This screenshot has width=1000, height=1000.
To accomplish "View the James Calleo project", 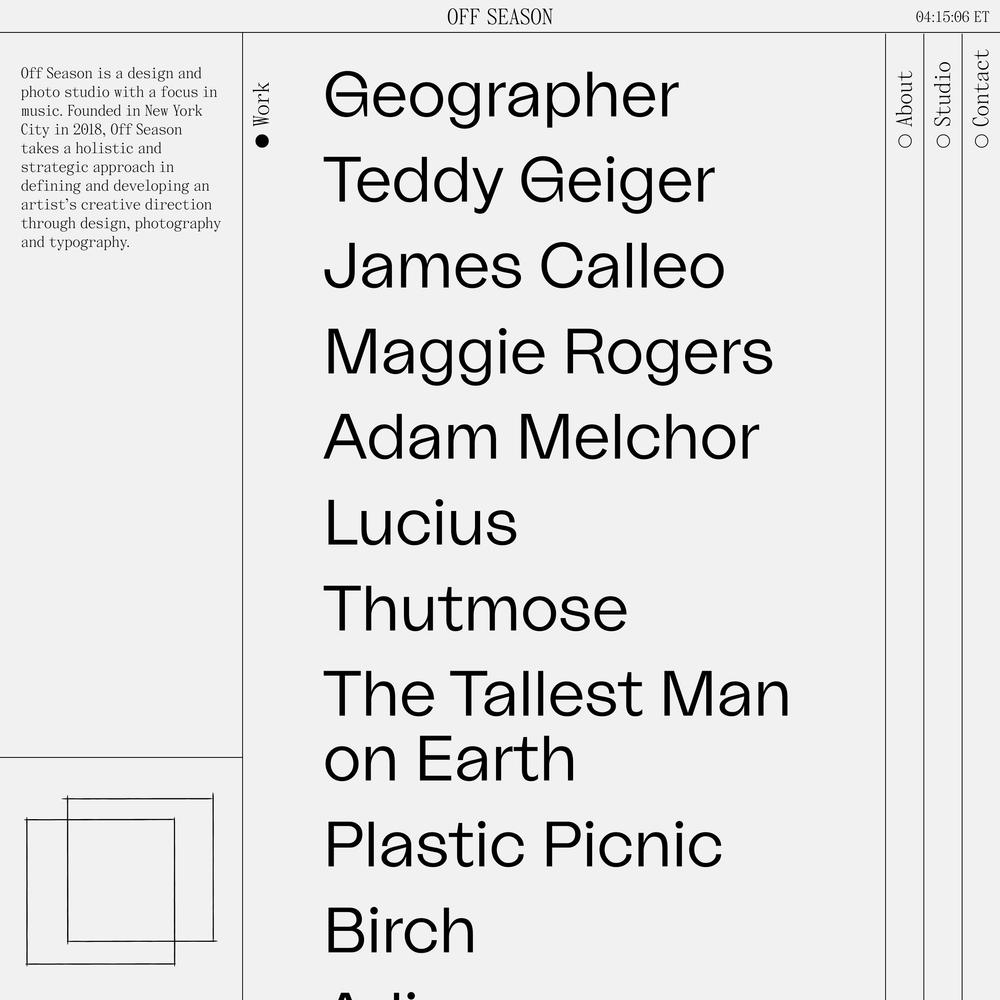I will 524,267.
